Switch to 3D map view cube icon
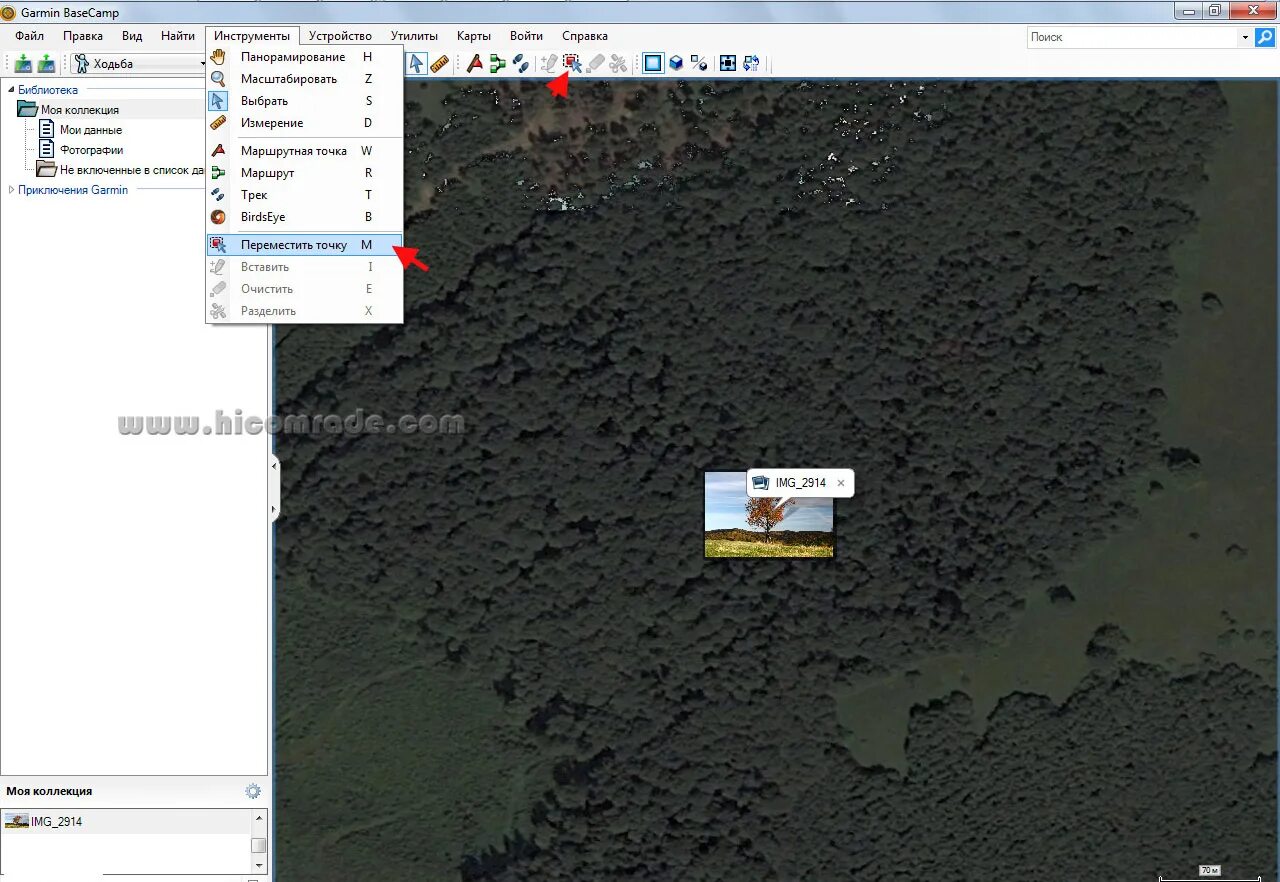This screenshot has height=882, width=1280. pos(677,64)
